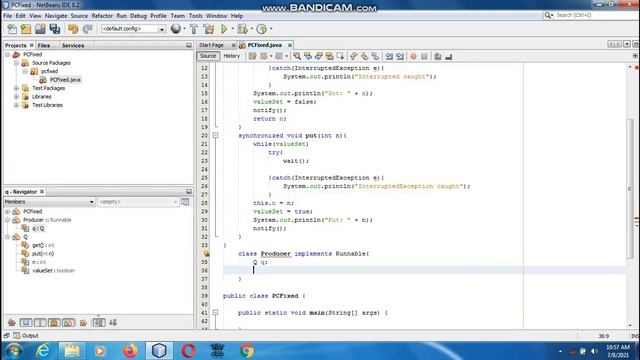Expand Test Libraries node

[16, 105]
